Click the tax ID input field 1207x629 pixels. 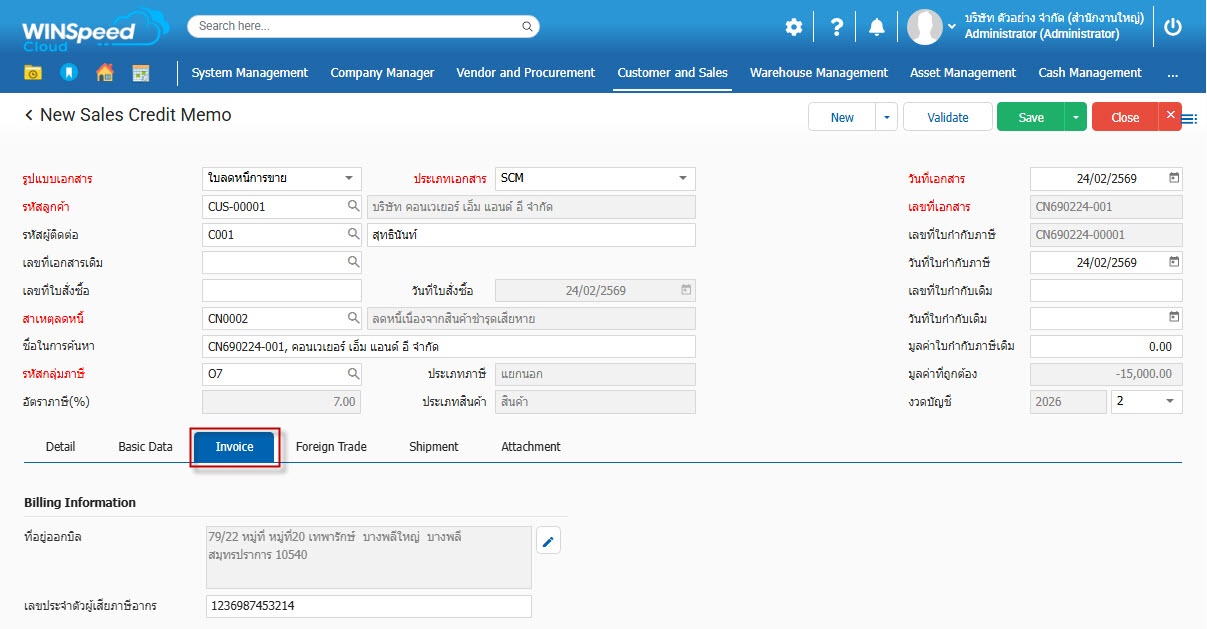click(x=368, y=606)
